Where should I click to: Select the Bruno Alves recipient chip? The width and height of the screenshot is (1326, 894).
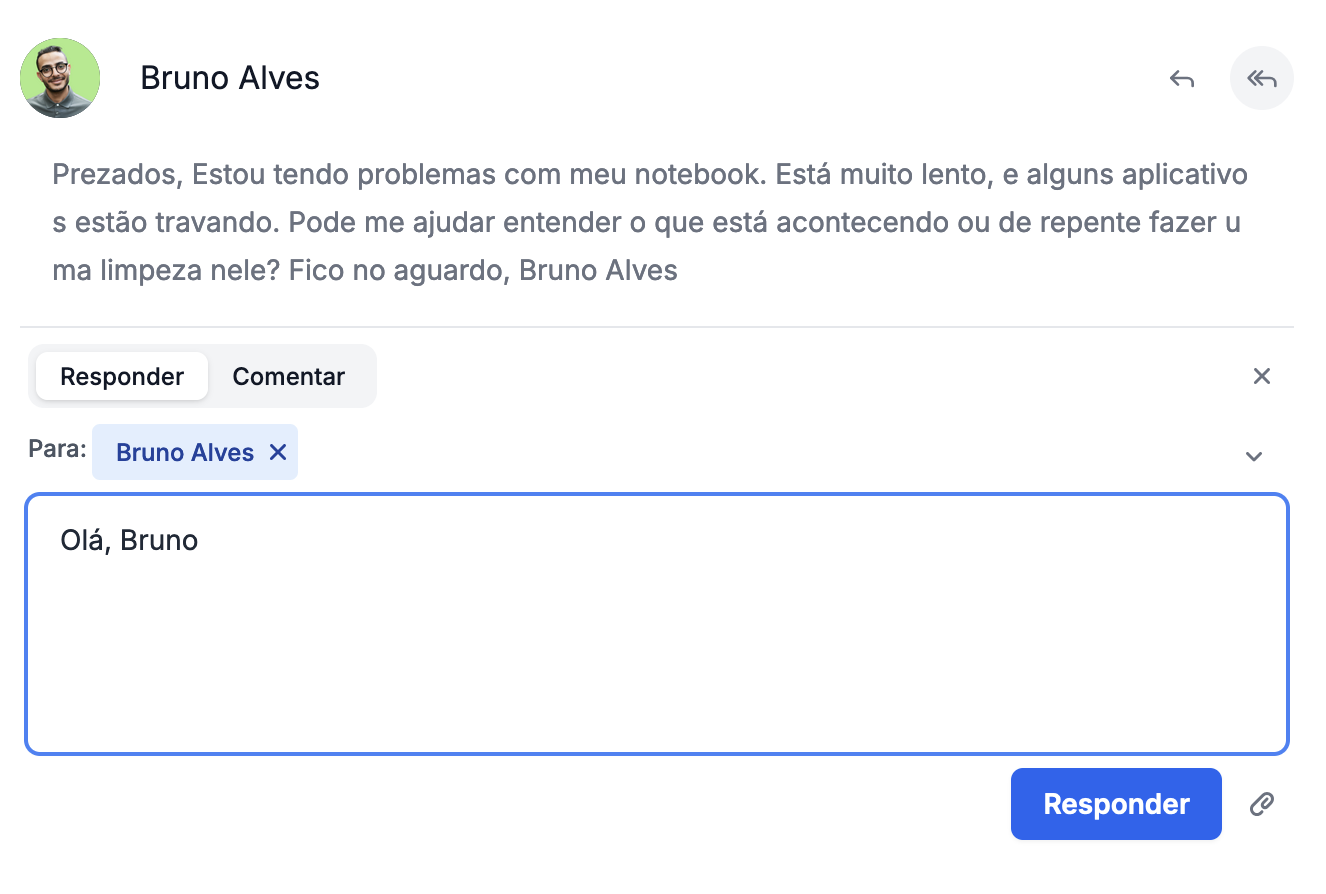185,453
